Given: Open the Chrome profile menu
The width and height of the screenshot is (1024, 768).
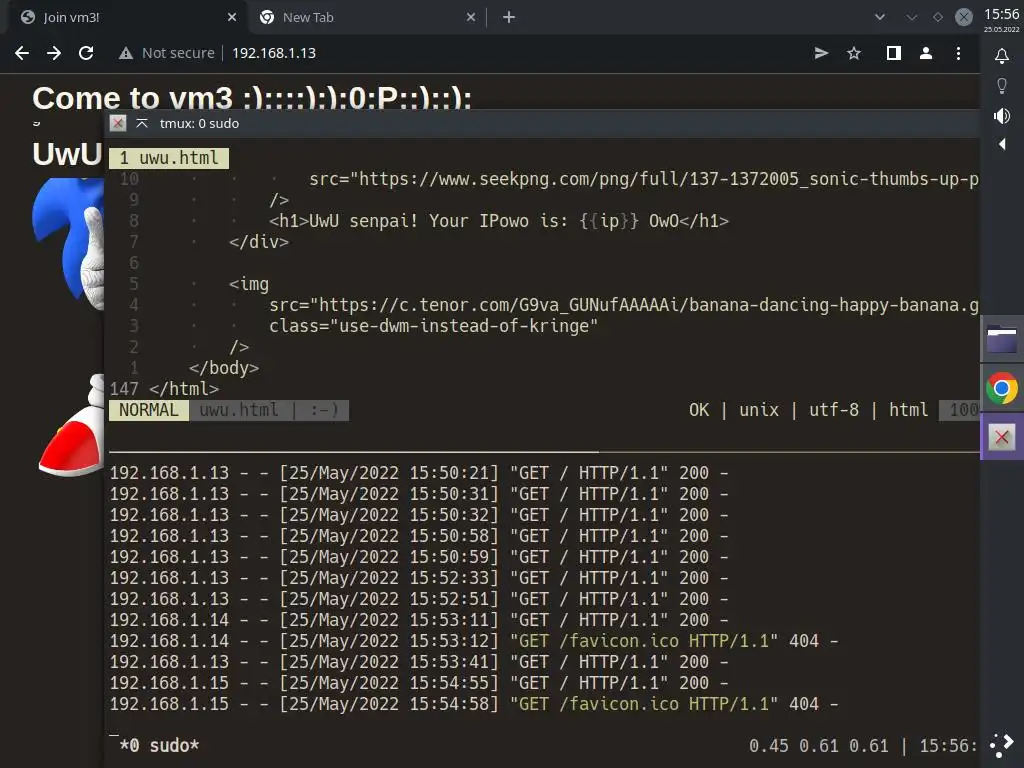Looking at the screenshot, I should click(925, 53).
